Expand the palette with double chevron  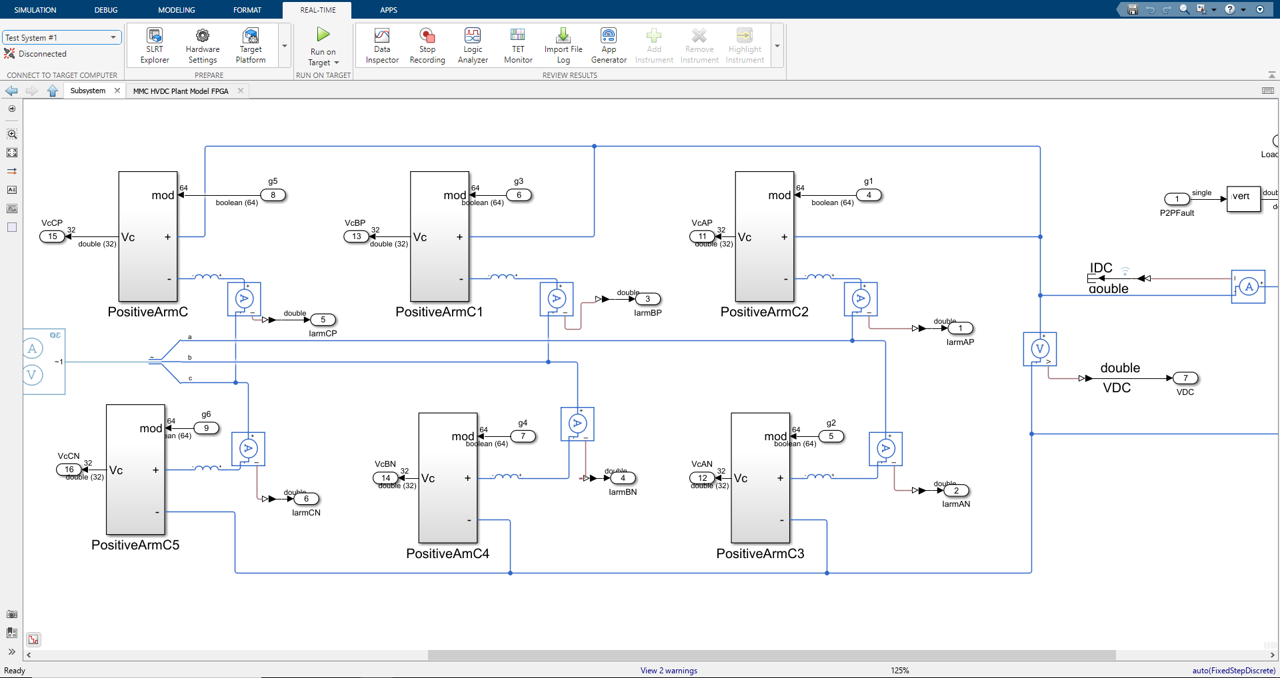(x=12, y=652)
